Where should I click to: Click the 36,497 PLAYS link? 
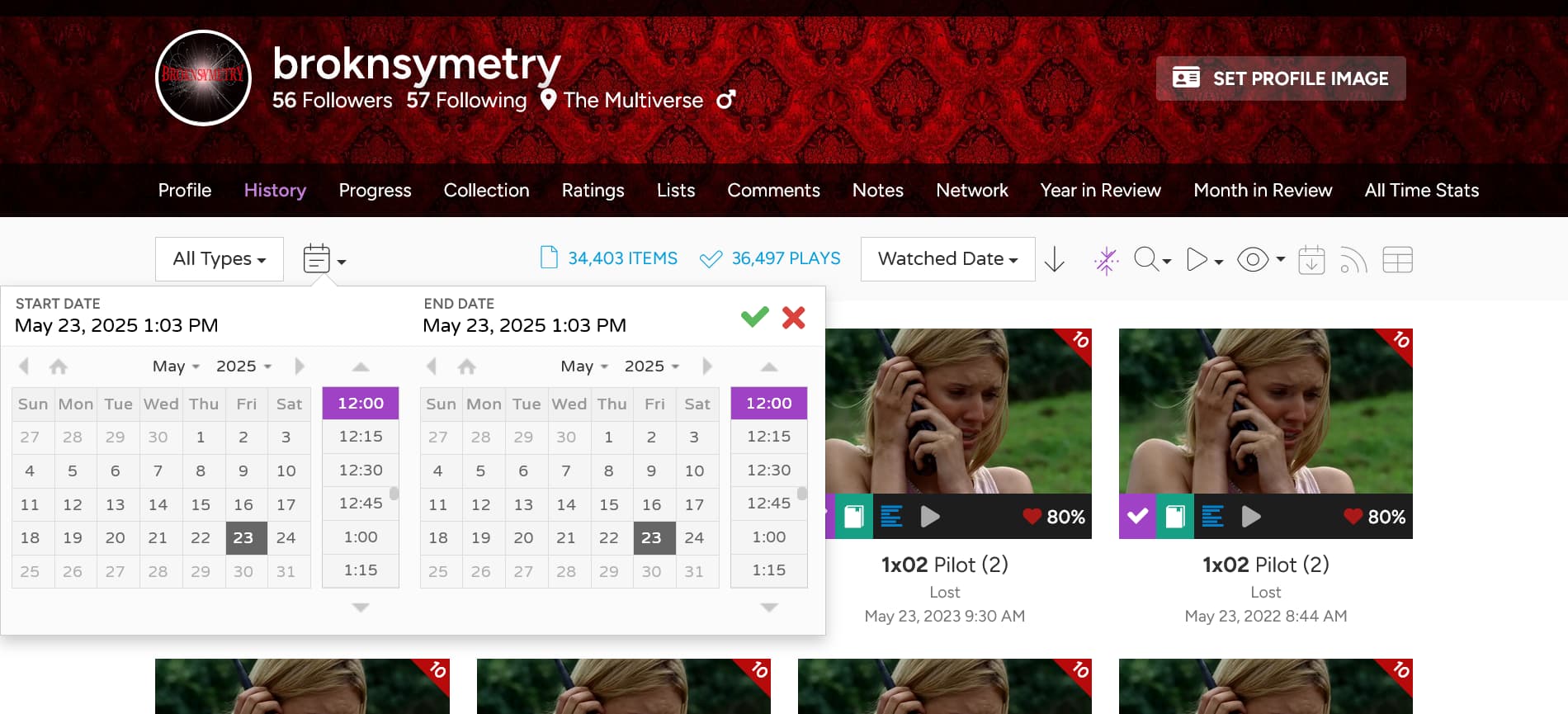pyautogui.click(x=770, y=258)
